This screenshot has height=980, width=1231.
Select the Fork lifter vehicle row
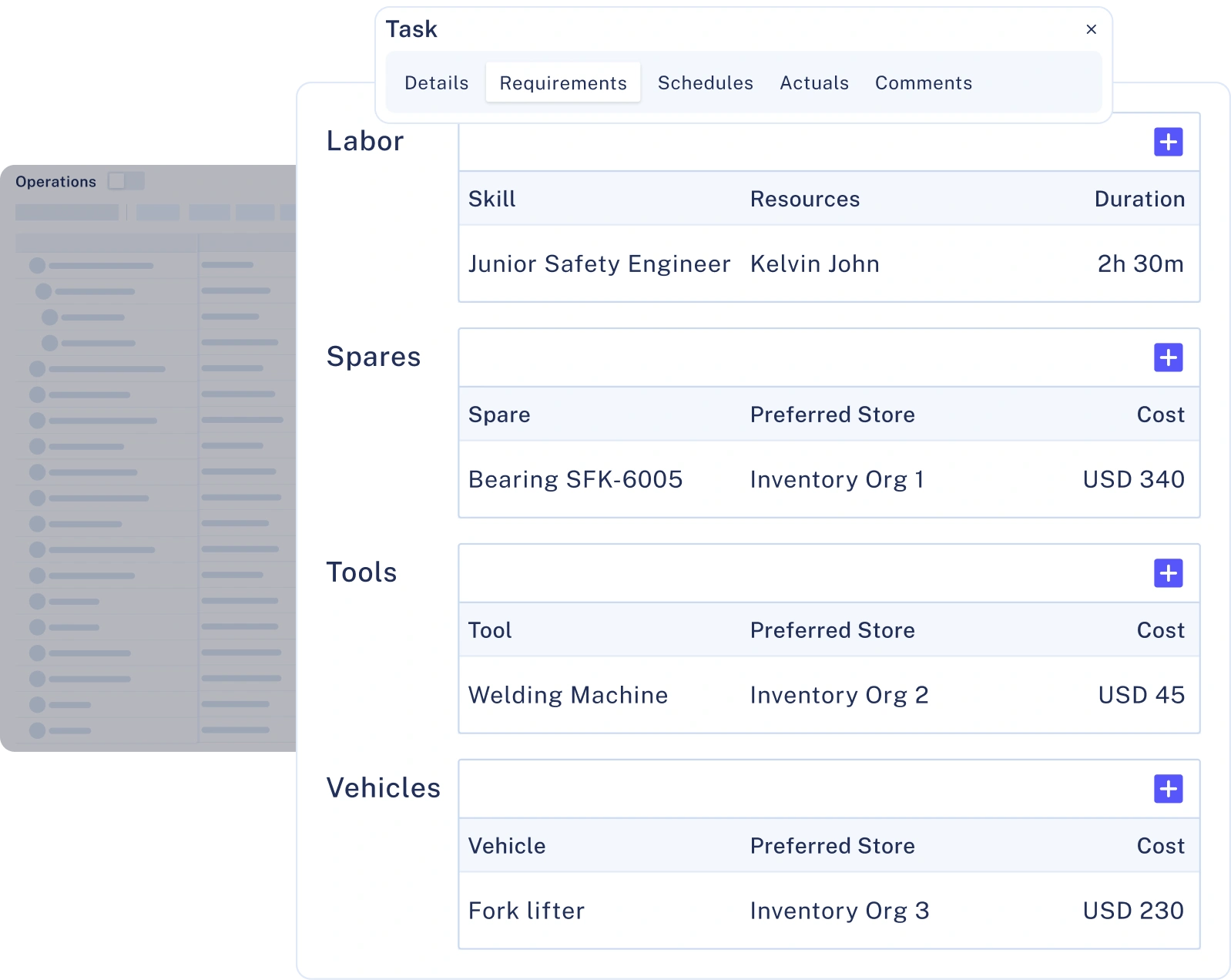526,911
